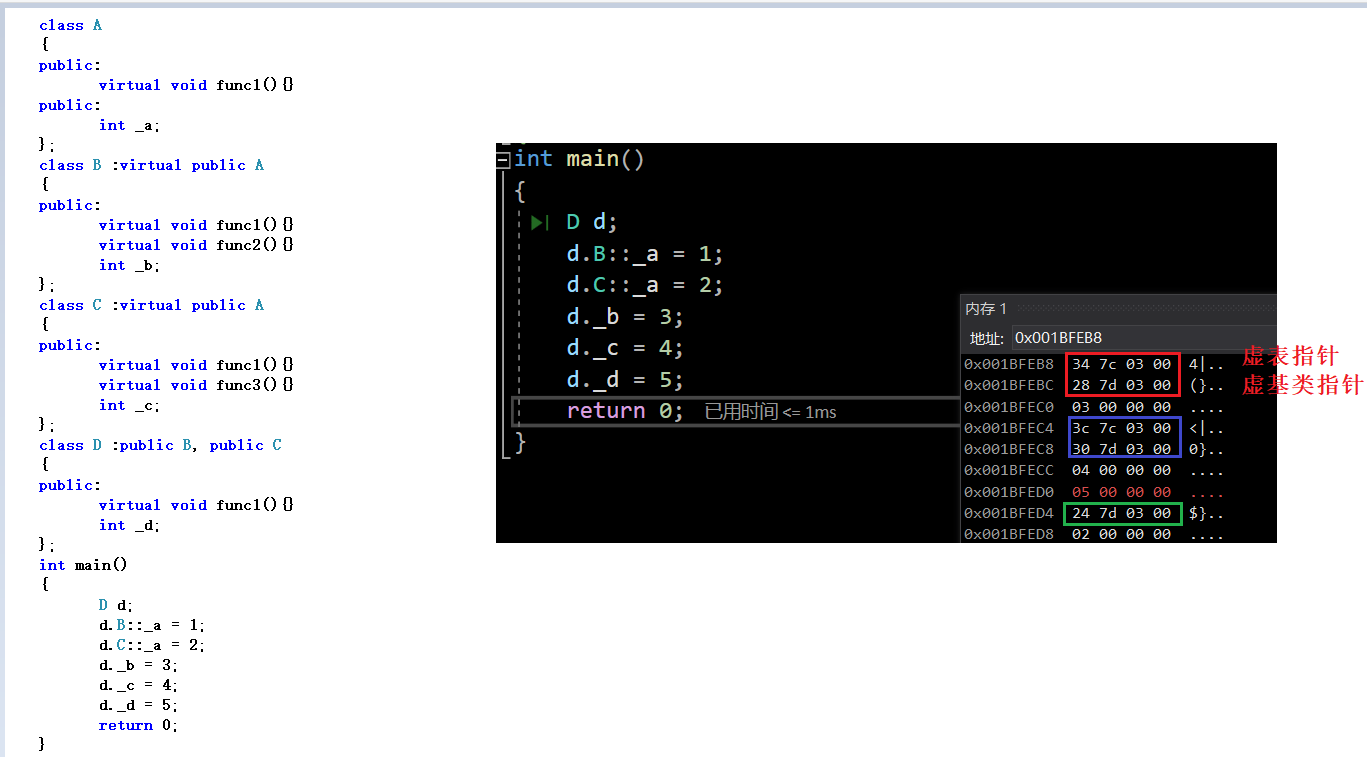
Task: Click memory row address 0x001BFECC
Action: pos(1009,470)
